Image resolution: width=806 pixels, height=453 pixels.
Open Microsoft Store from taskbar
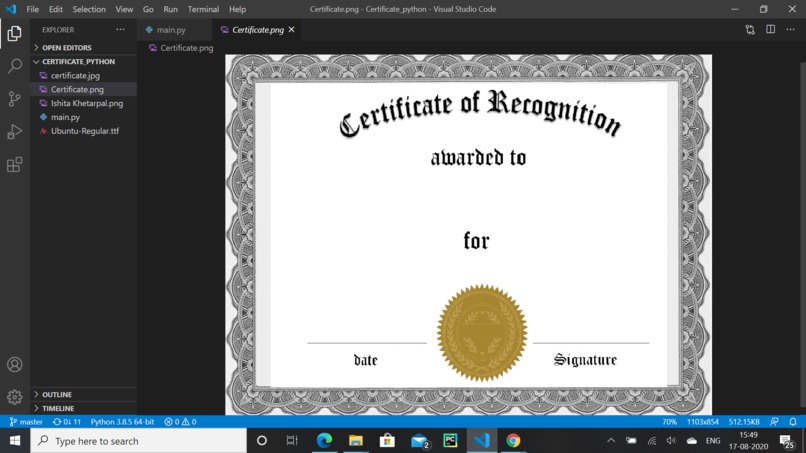[x=387, y=441]
